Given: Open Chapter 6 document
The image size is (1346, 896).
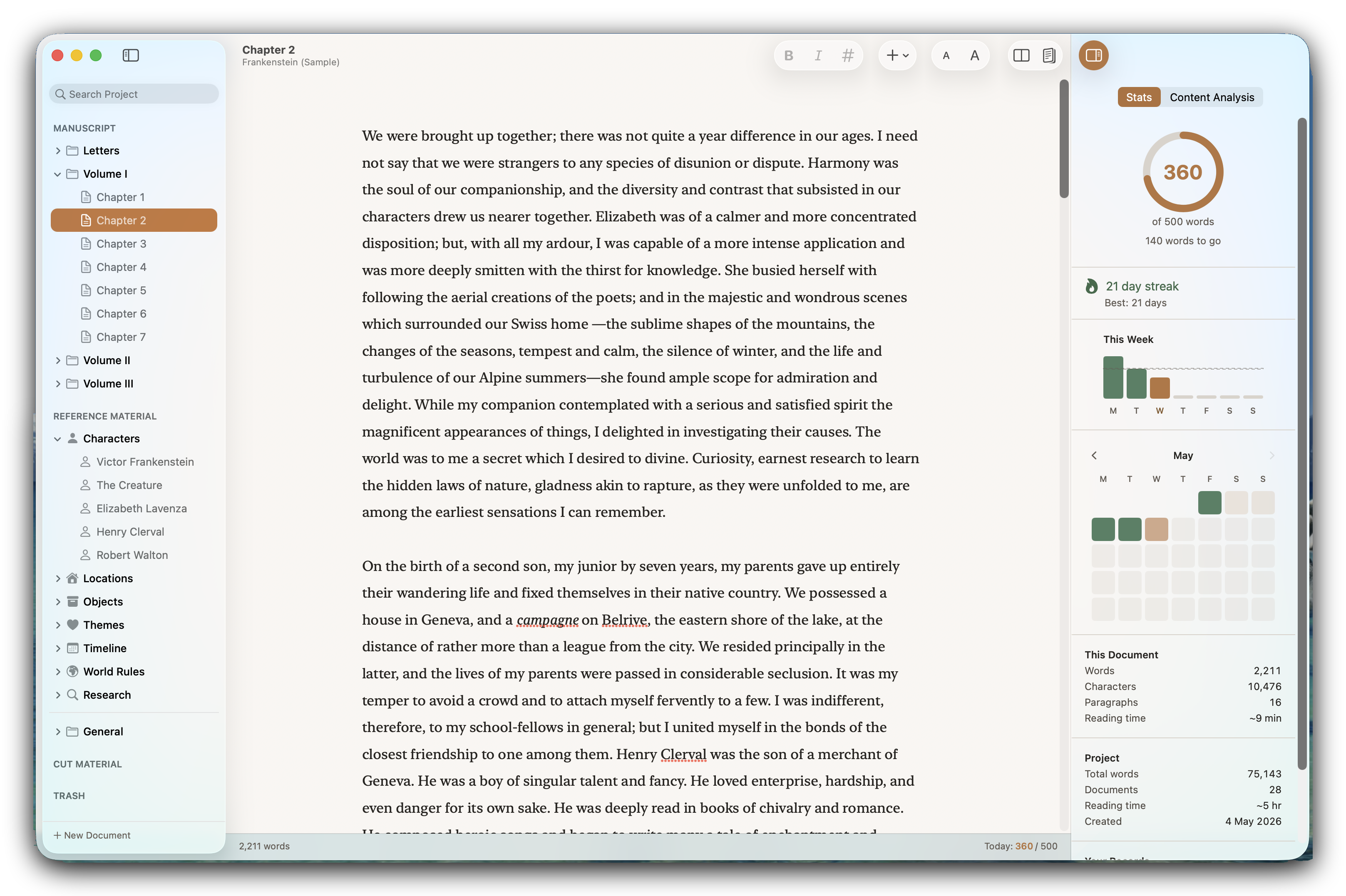Looking at the screenshot, I should click(x=134, y=314).
